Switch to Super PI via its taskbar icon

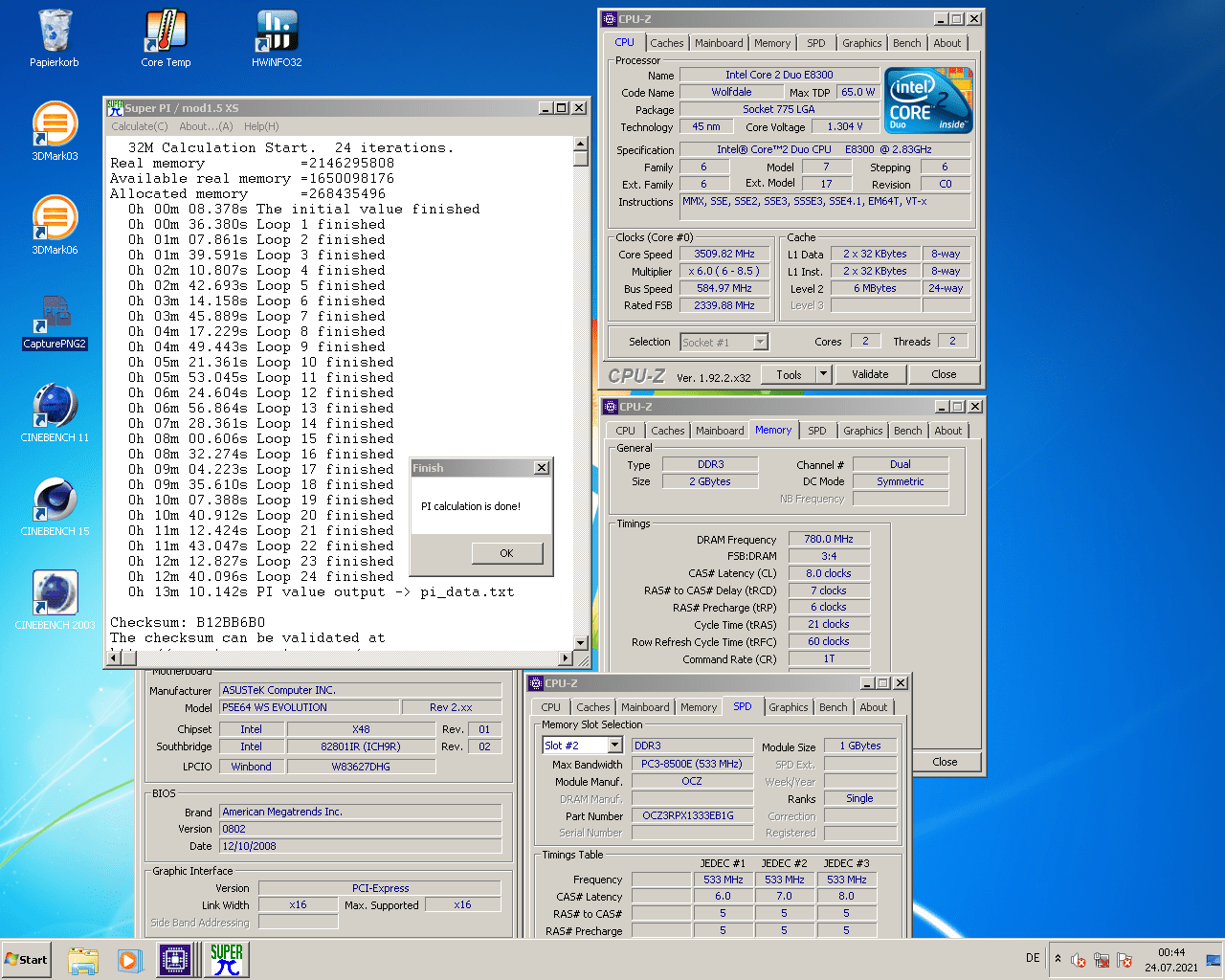227,960
